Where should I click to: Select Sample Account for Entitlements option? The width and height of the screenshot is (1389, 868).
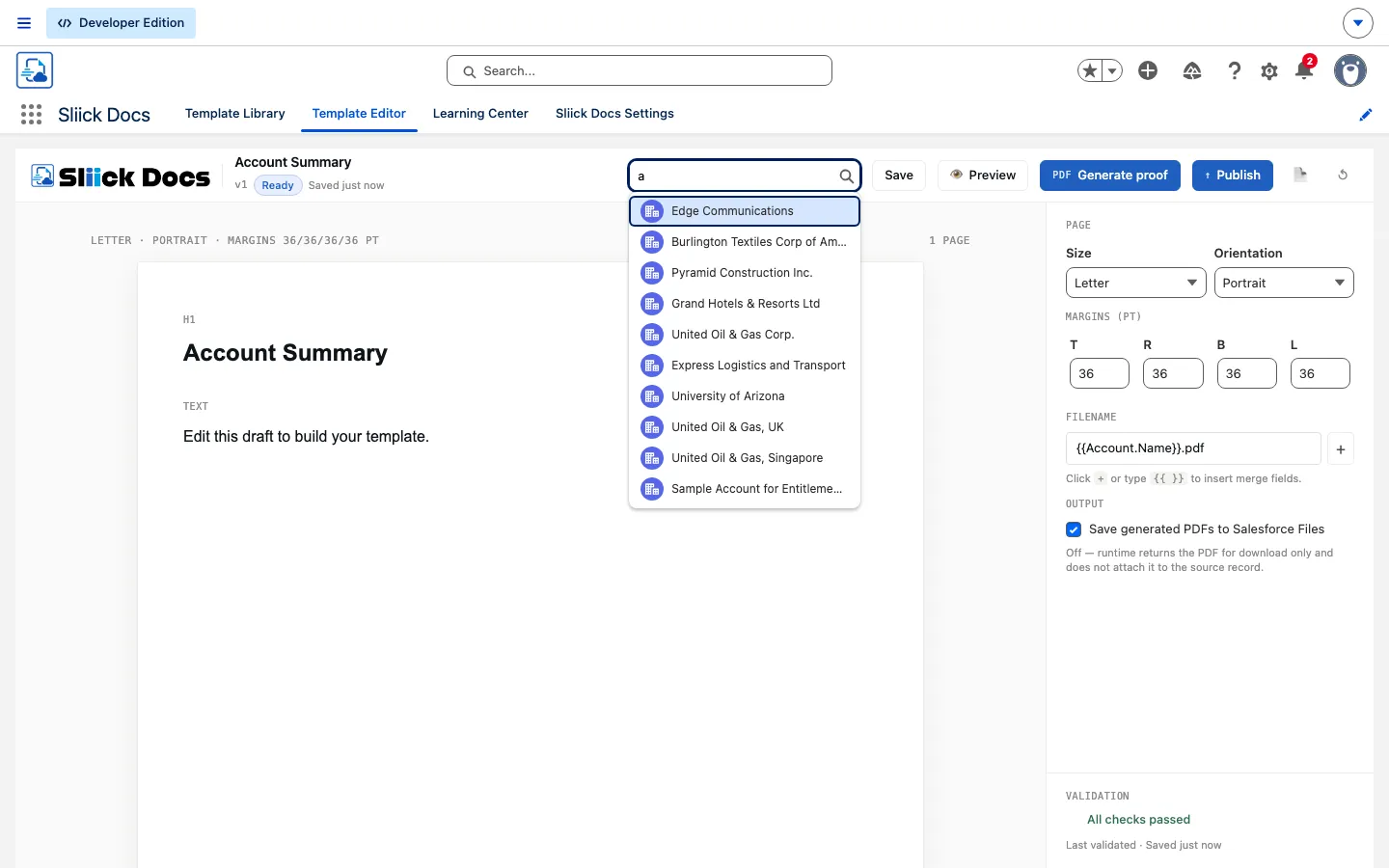coord(745,489)
